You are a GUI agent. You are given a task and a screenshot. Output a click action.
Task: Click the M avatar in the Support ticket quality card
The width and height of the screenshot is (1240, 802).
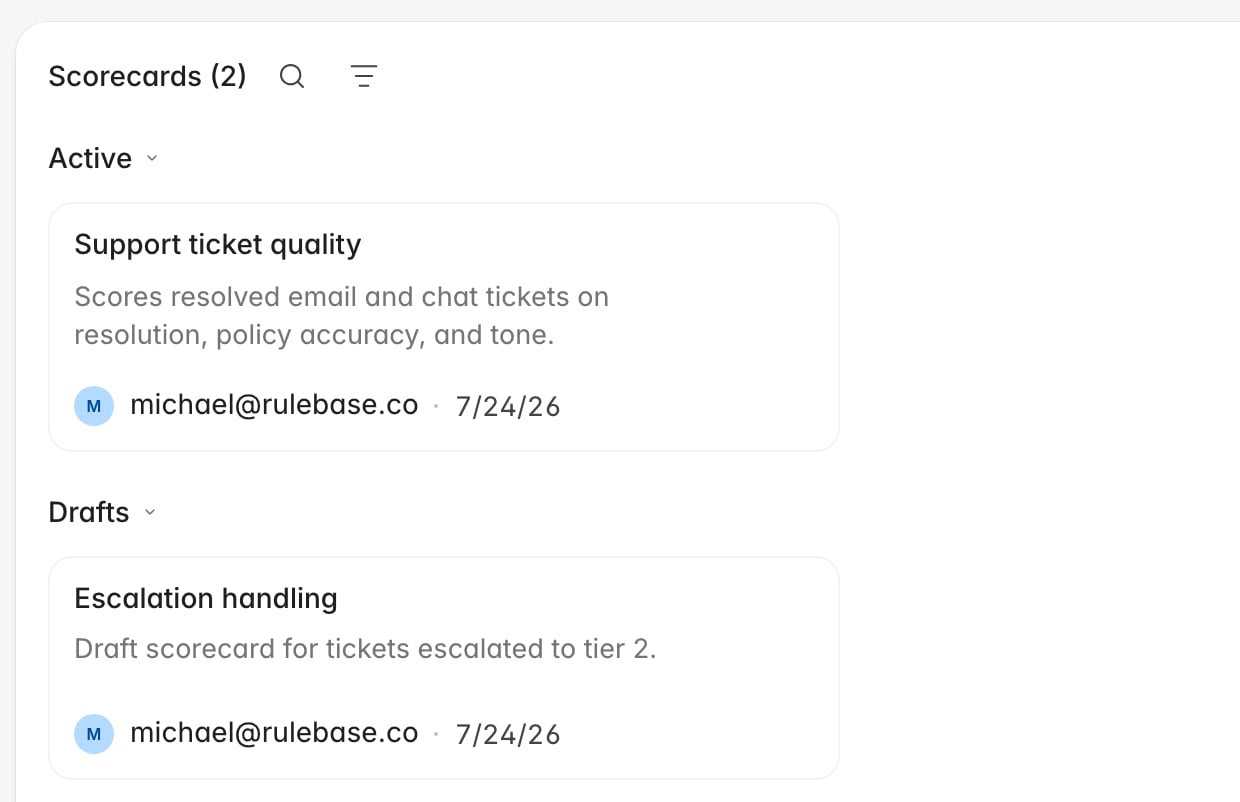pyautogui.click(x=94, y=406)
